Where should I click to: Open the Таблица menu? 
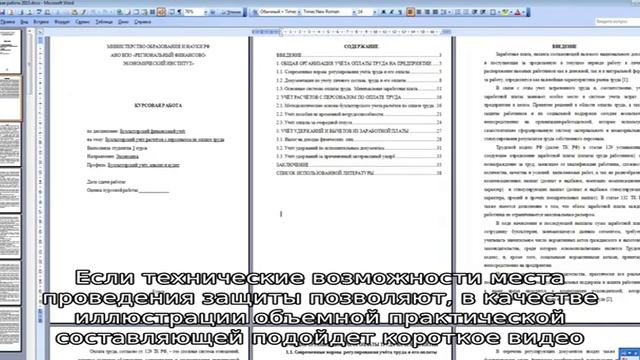pyautogui.click(x=104, y=22)
